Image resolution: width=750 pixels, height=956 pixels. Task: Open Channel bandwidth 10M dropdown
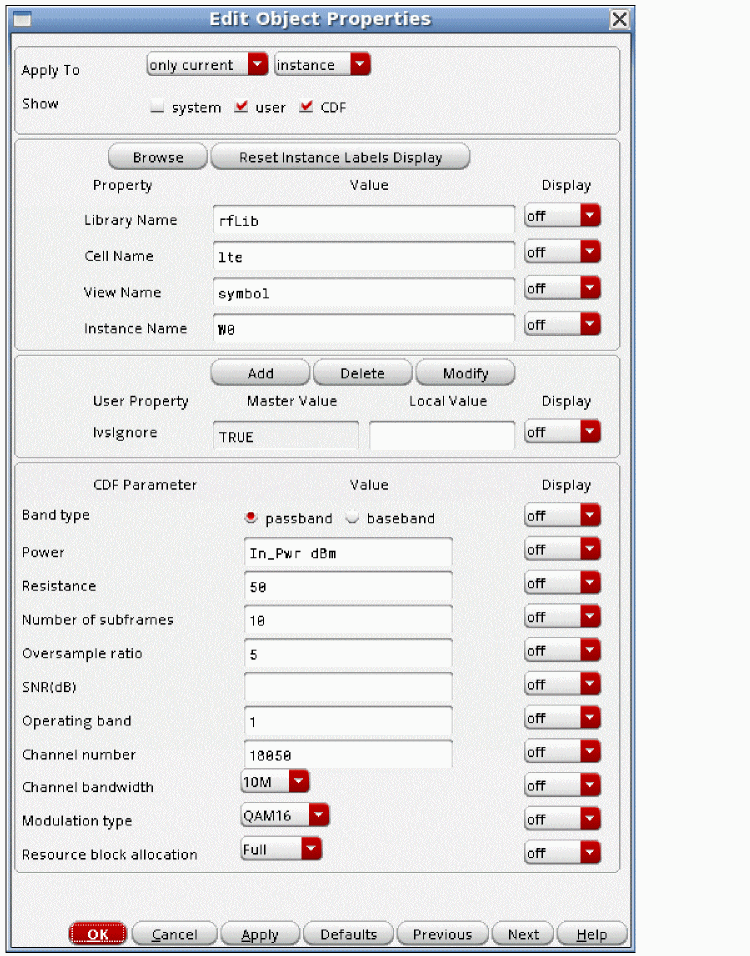pyautogui.click(x=275, y=782)
